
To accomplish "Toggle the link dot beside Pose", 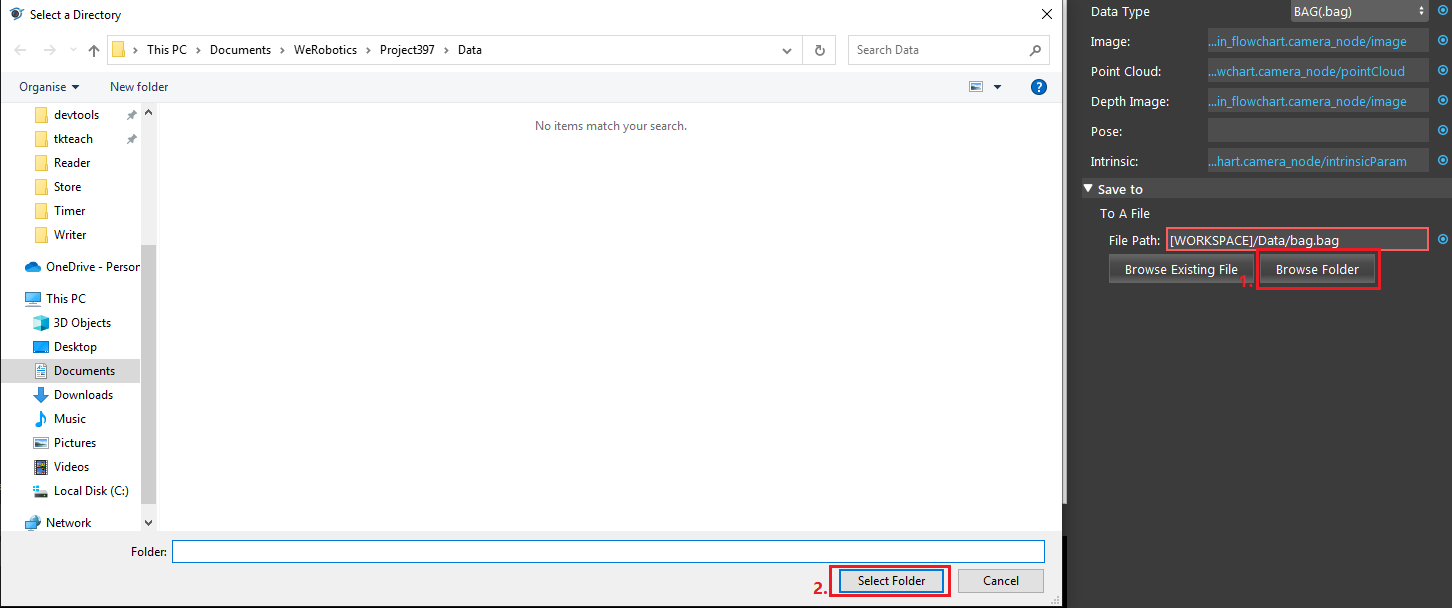I will coord(1442,130).
